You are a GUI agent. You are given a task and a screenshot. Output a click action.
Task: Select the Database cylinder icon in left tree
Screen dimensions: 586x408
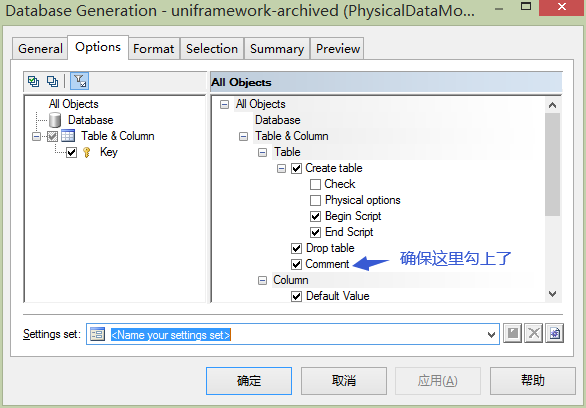tap(55, 120)
